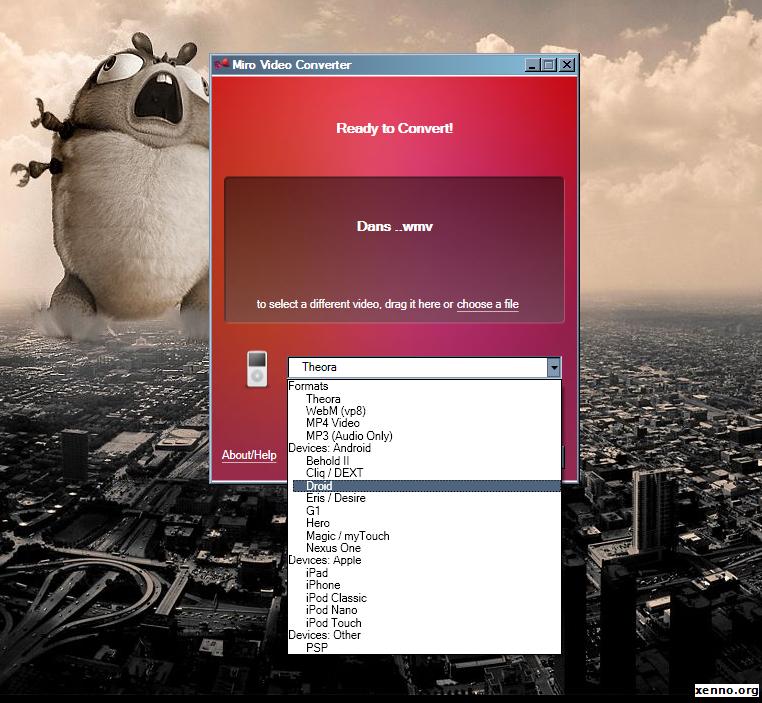Click the choose a file link

point(487,304)
